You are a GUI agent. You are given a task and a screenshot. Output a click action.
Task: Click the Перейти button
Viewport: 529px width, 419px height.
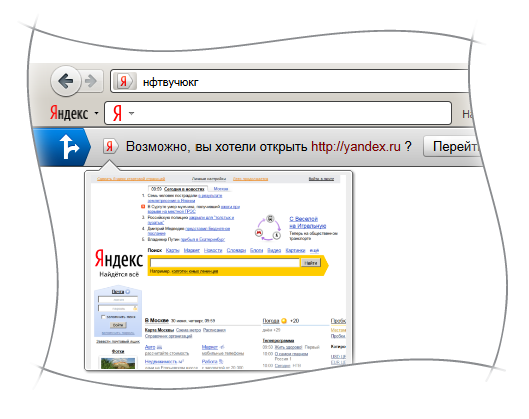pos(450,146)
